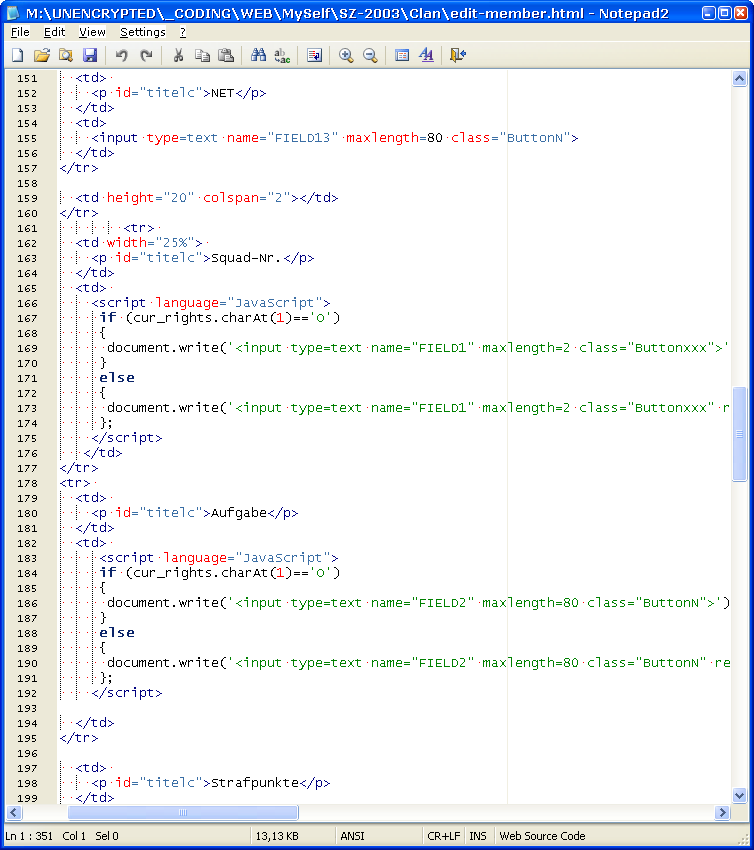The width and height of the screenshot is (754, 850).
Task: Click the 'Sel 0' status bar entry
Action: tap(107, 836)
